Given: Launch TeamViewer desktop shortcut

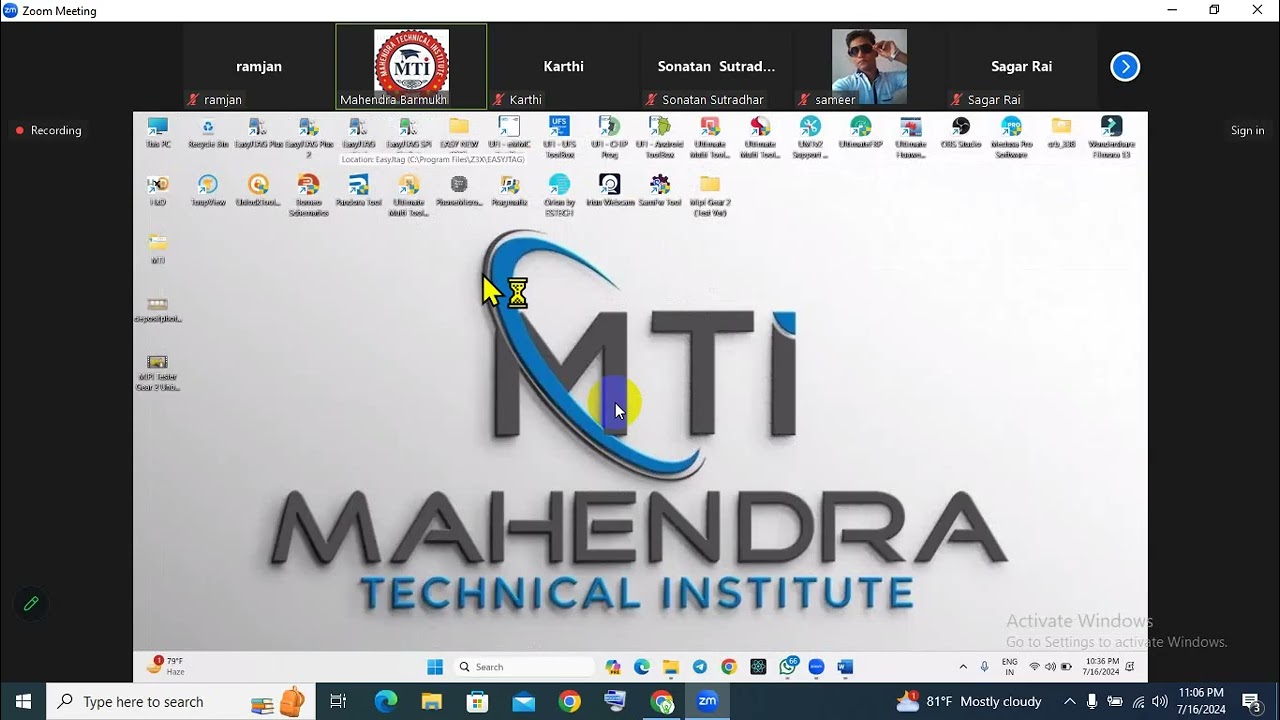Looking at the screenshot, I should (x=208, y=191).
